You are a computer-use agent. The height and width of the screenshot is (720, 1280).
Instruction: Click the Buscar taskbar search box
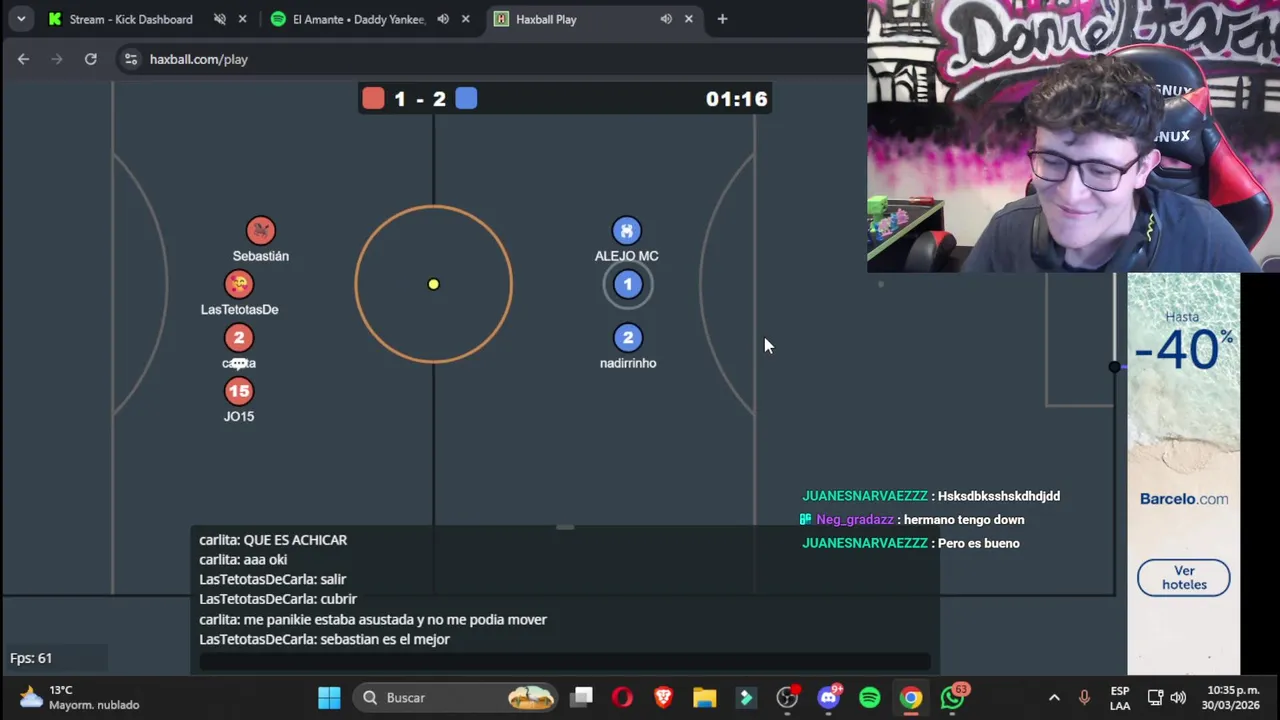click(x=456, y=698)
